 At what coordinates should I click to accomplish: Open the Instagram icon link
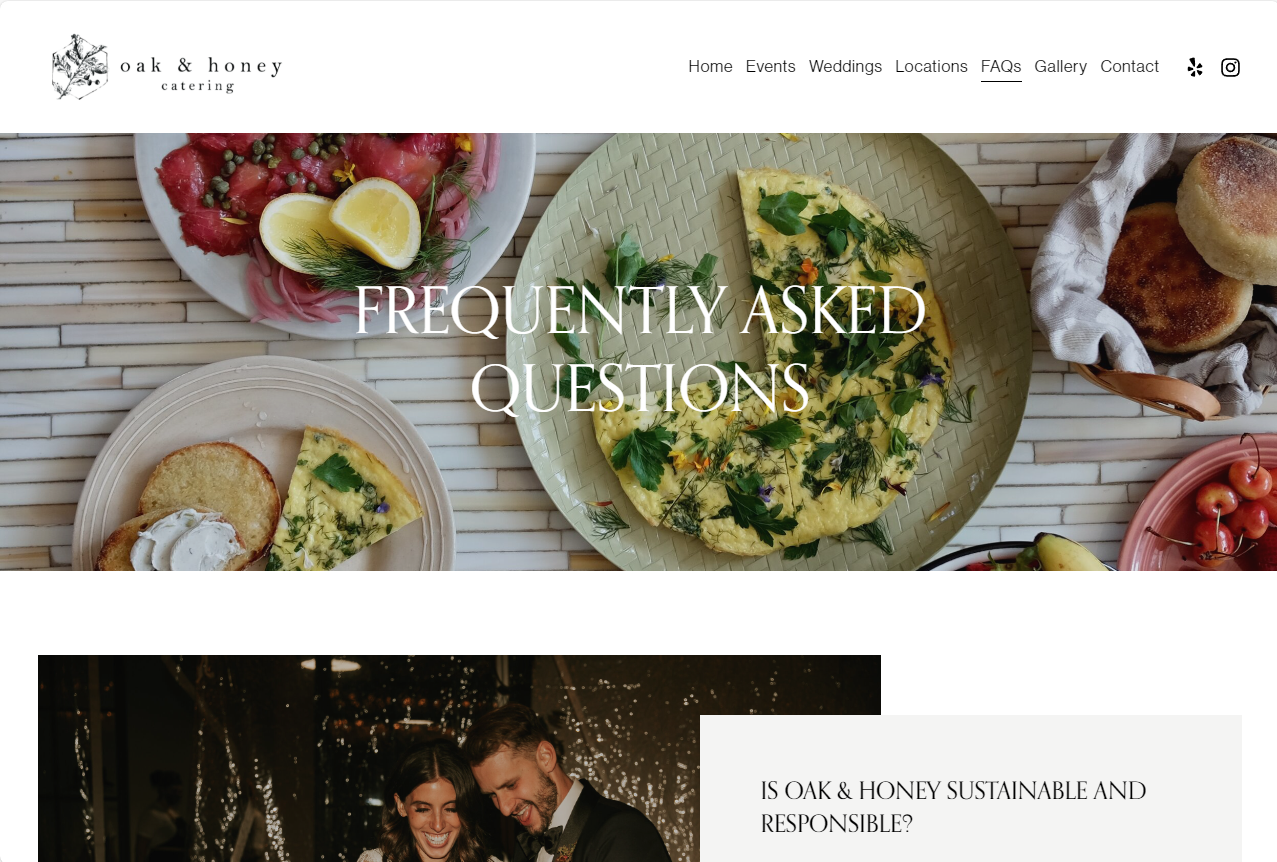tap(1231, 67)
